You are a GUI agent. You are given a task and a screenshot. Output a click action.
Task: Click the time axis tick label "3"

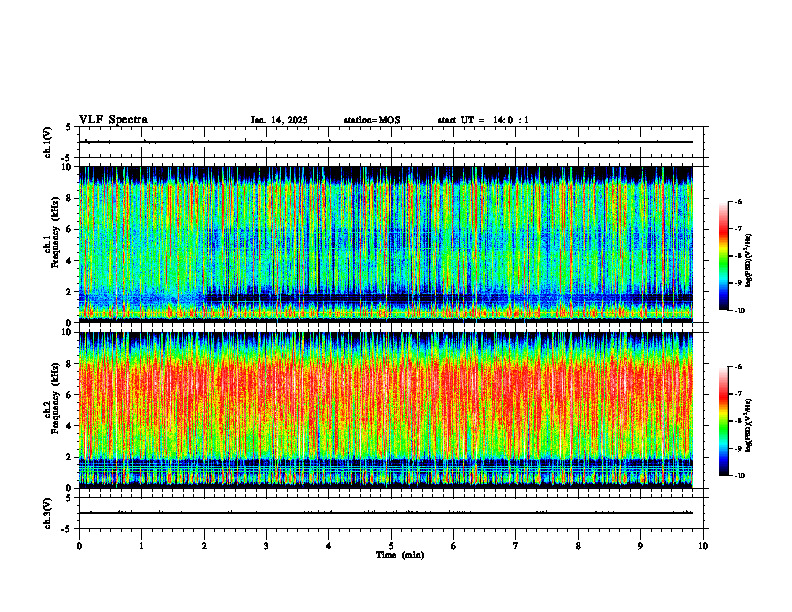coord(266,546)
